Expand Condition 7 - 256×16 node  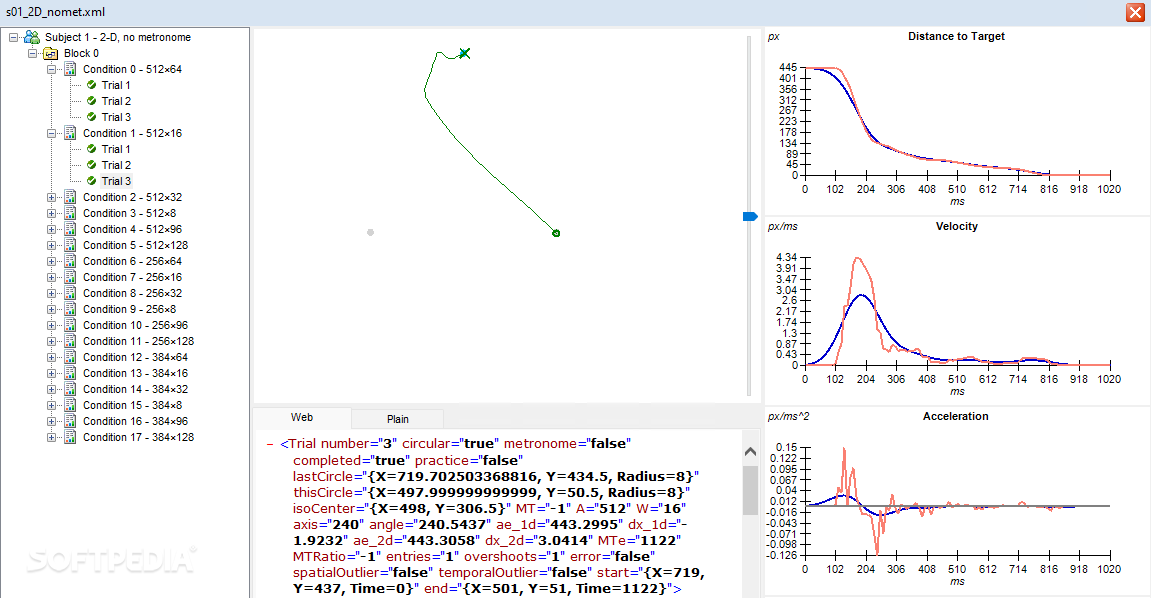tap(51, 277)
